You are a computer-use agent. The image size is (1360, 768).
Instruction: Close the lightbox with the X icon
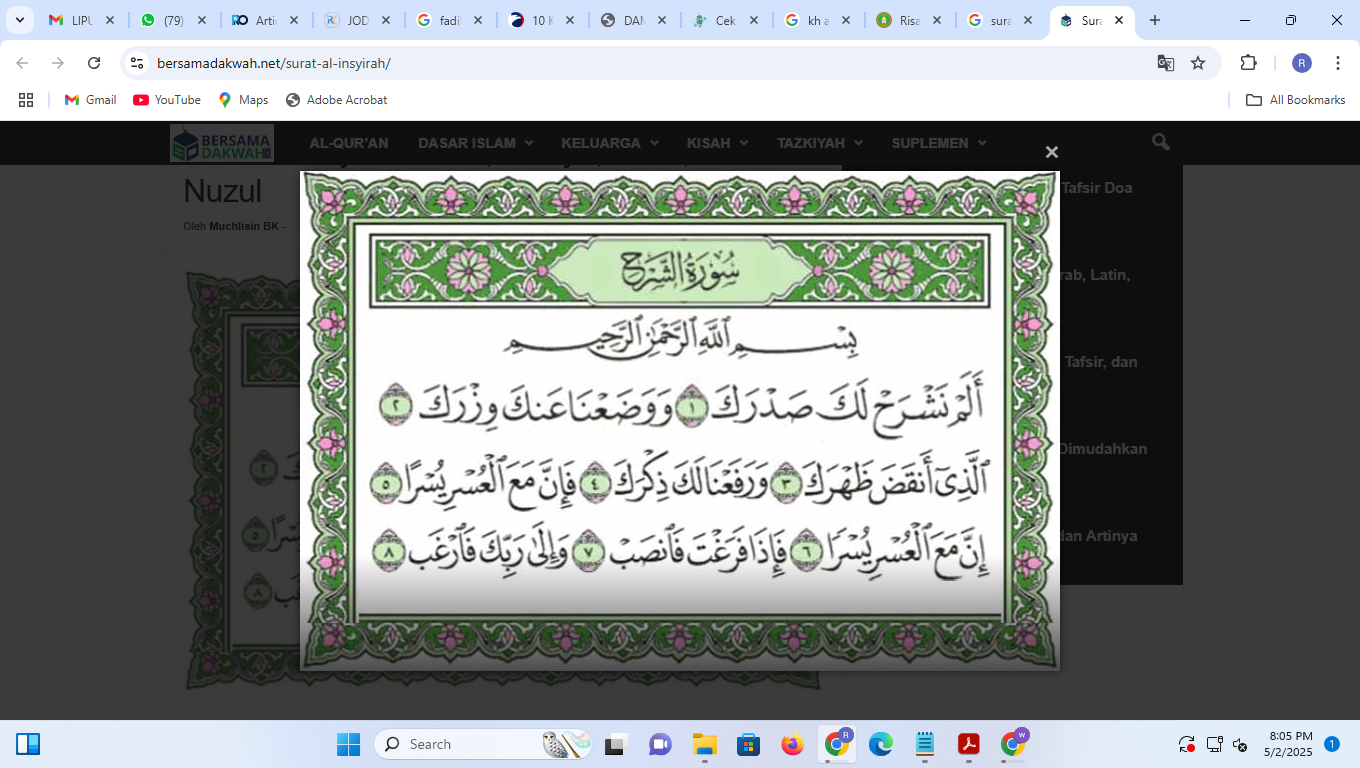[1051, 152]
